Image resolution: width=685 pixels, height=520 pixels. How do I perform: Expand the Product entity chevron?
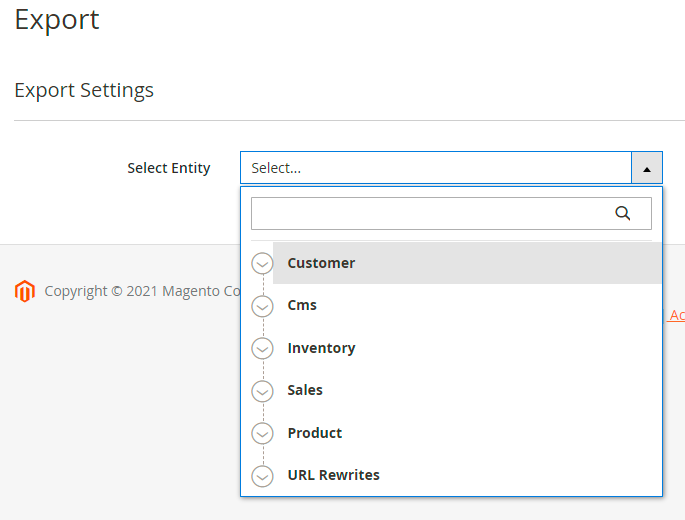tap(262, 434)
